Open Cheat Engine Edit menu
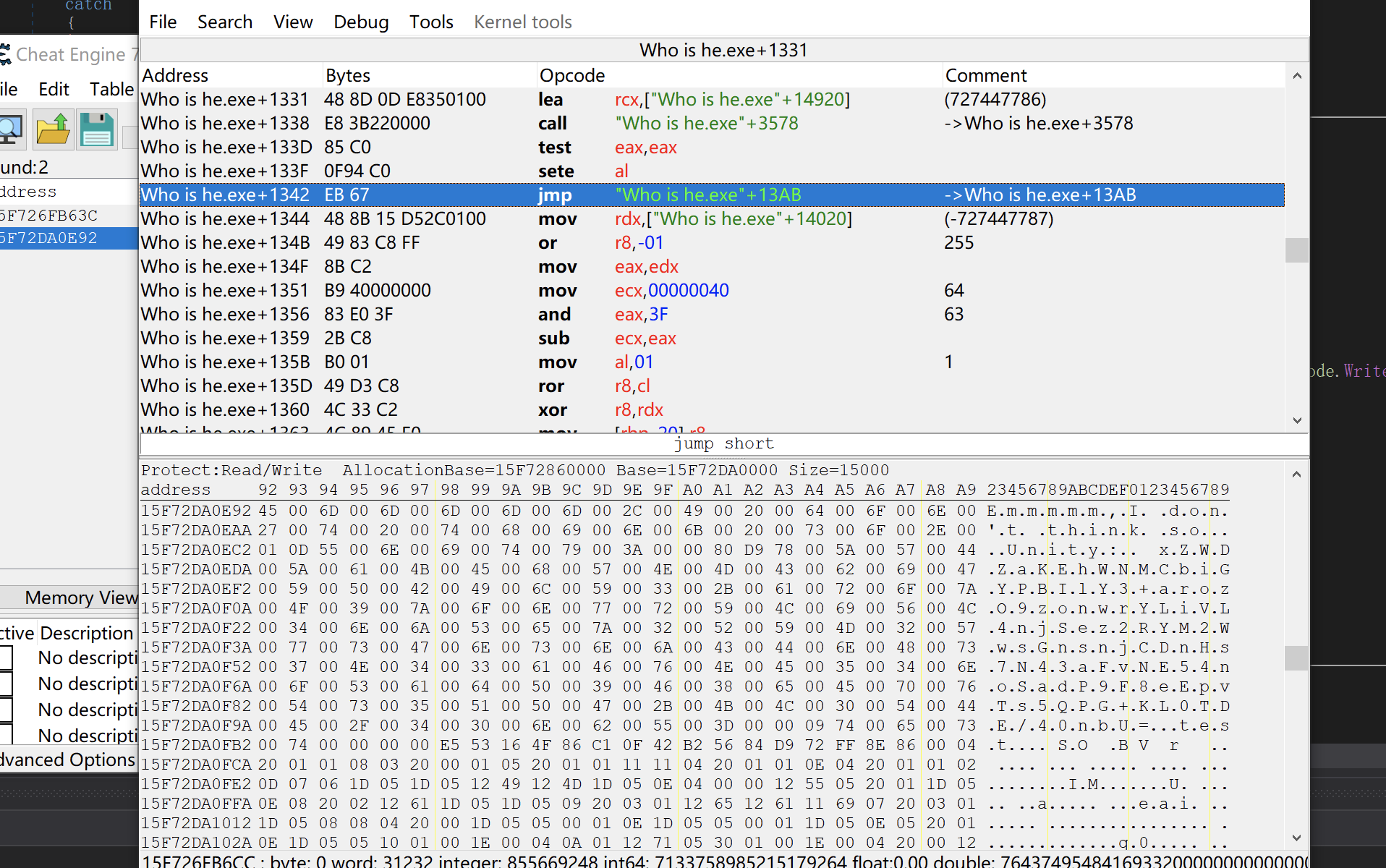 coord(54,89)
